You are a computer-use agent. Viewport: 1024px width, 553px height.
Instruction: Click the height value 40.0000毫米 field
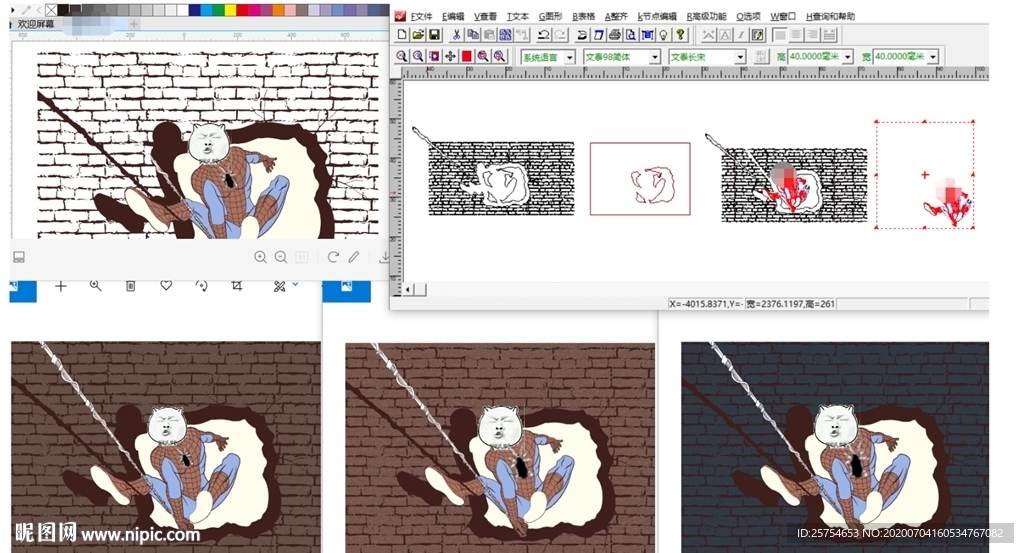coord(814,57)
